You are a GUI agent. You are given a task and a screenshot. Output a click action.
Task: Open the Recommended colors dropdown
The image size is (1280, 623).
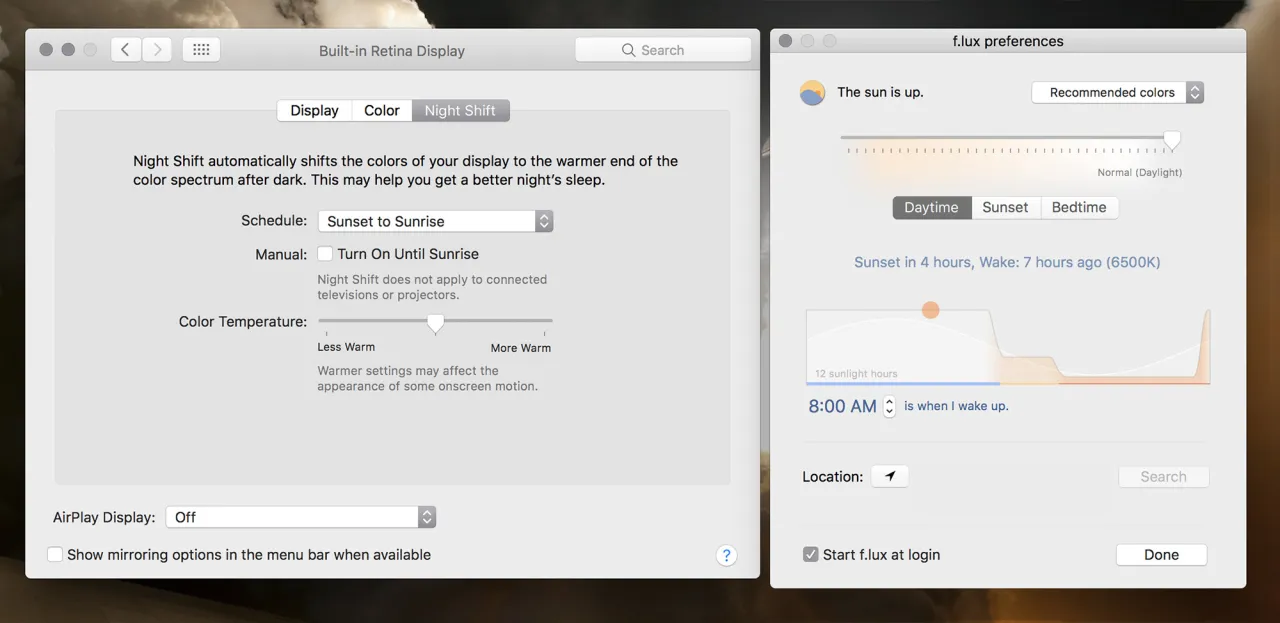[1117, 92]
